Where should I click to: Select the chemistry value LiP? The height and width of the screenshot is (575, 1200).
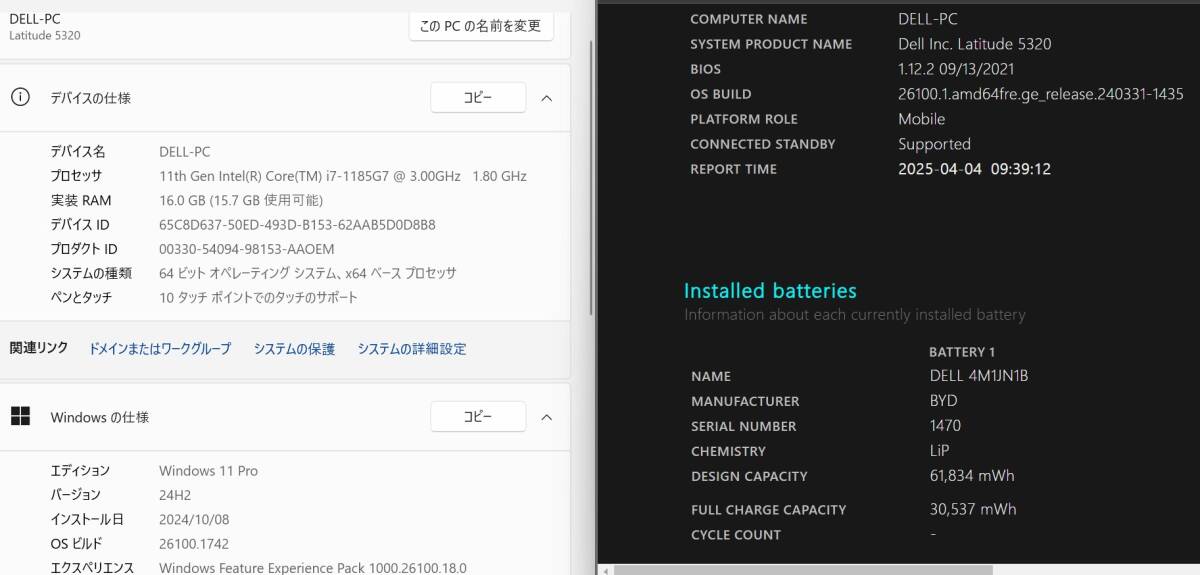pos(939,451)
